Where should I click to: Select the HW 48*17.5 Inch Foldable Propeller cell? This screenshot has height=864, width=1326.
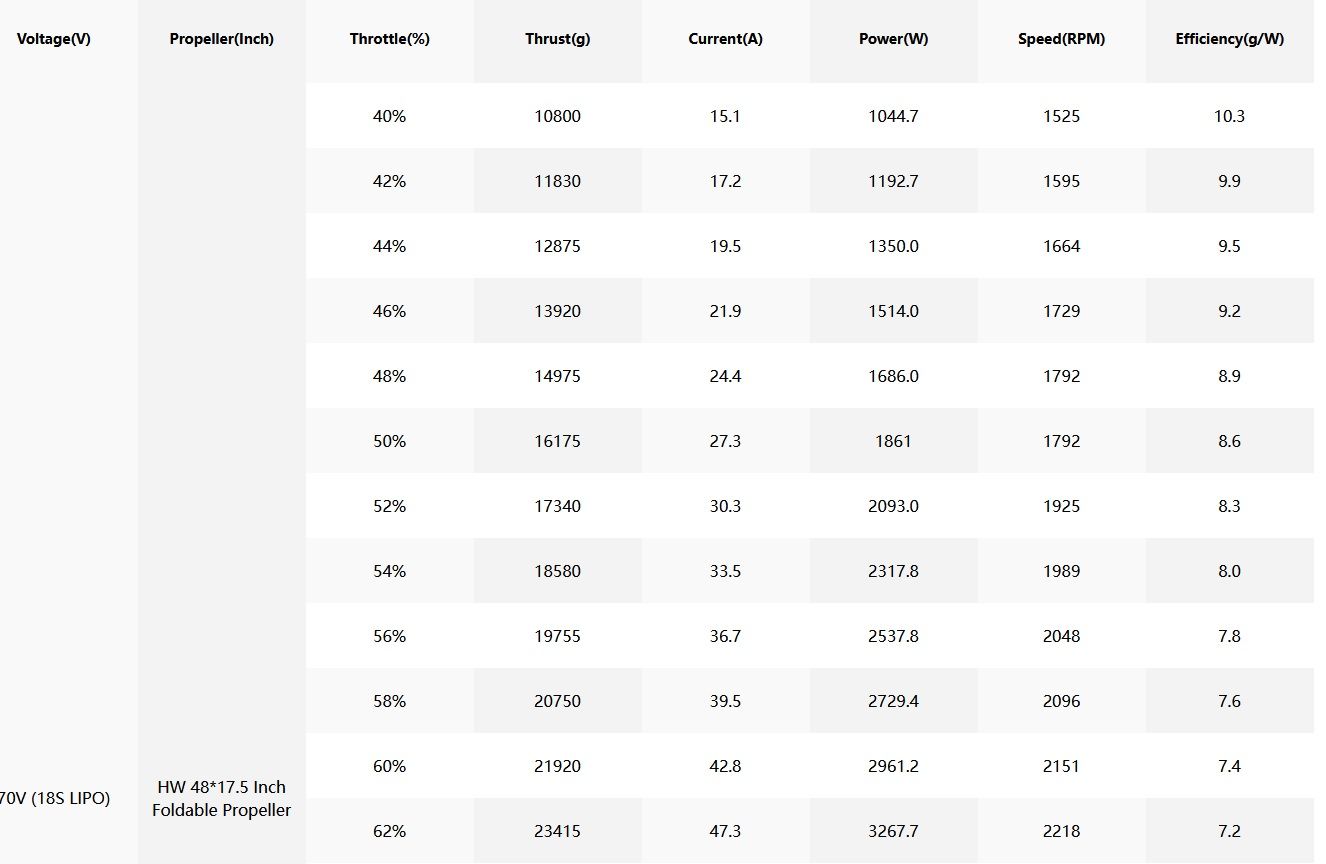pos(222,798)
